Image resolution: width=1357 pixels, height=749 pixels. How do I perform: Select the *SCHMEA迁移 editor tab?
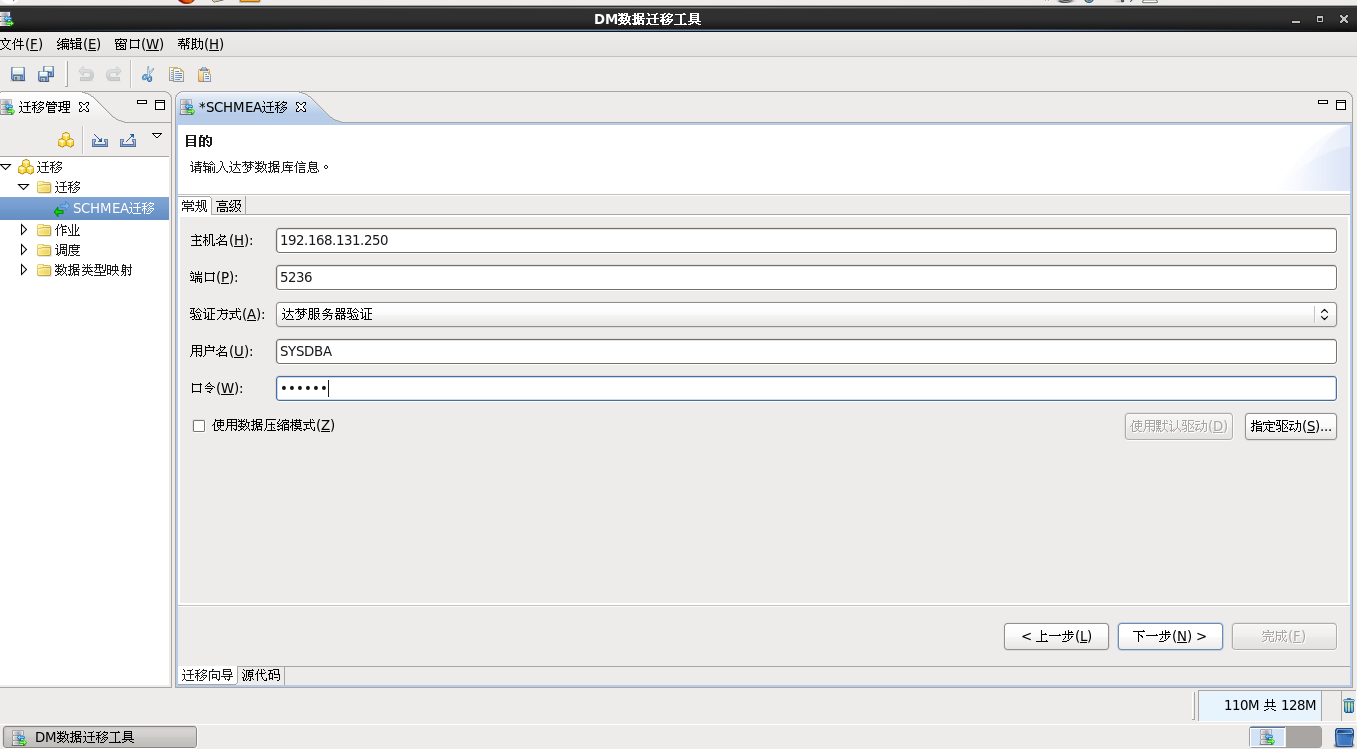[x=243, y=107]
